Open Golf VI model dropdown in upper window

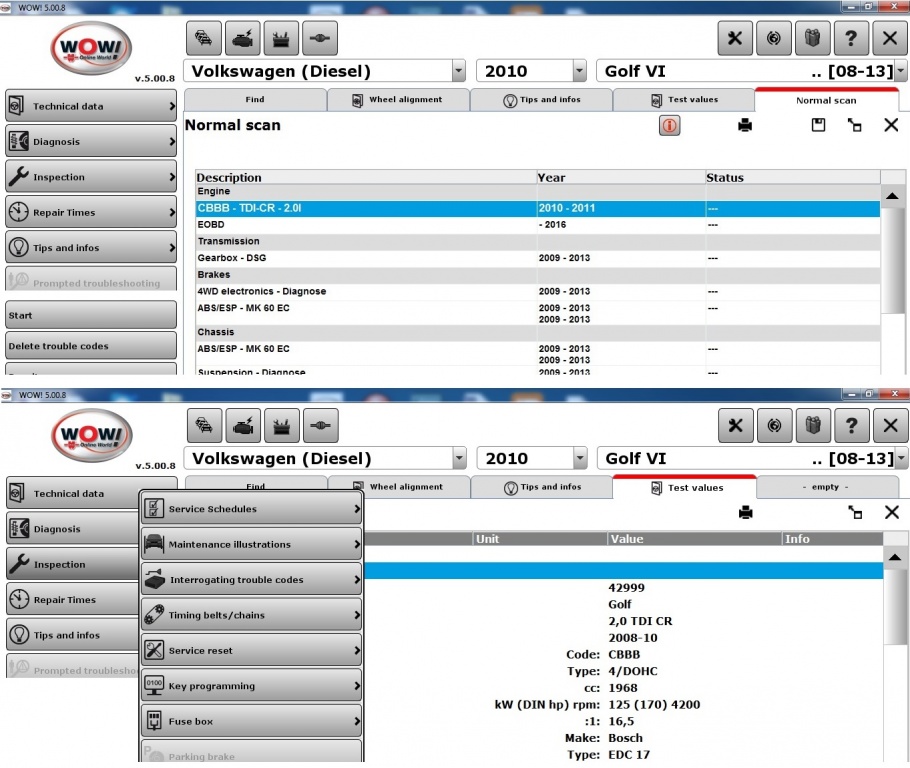[900, 71]
